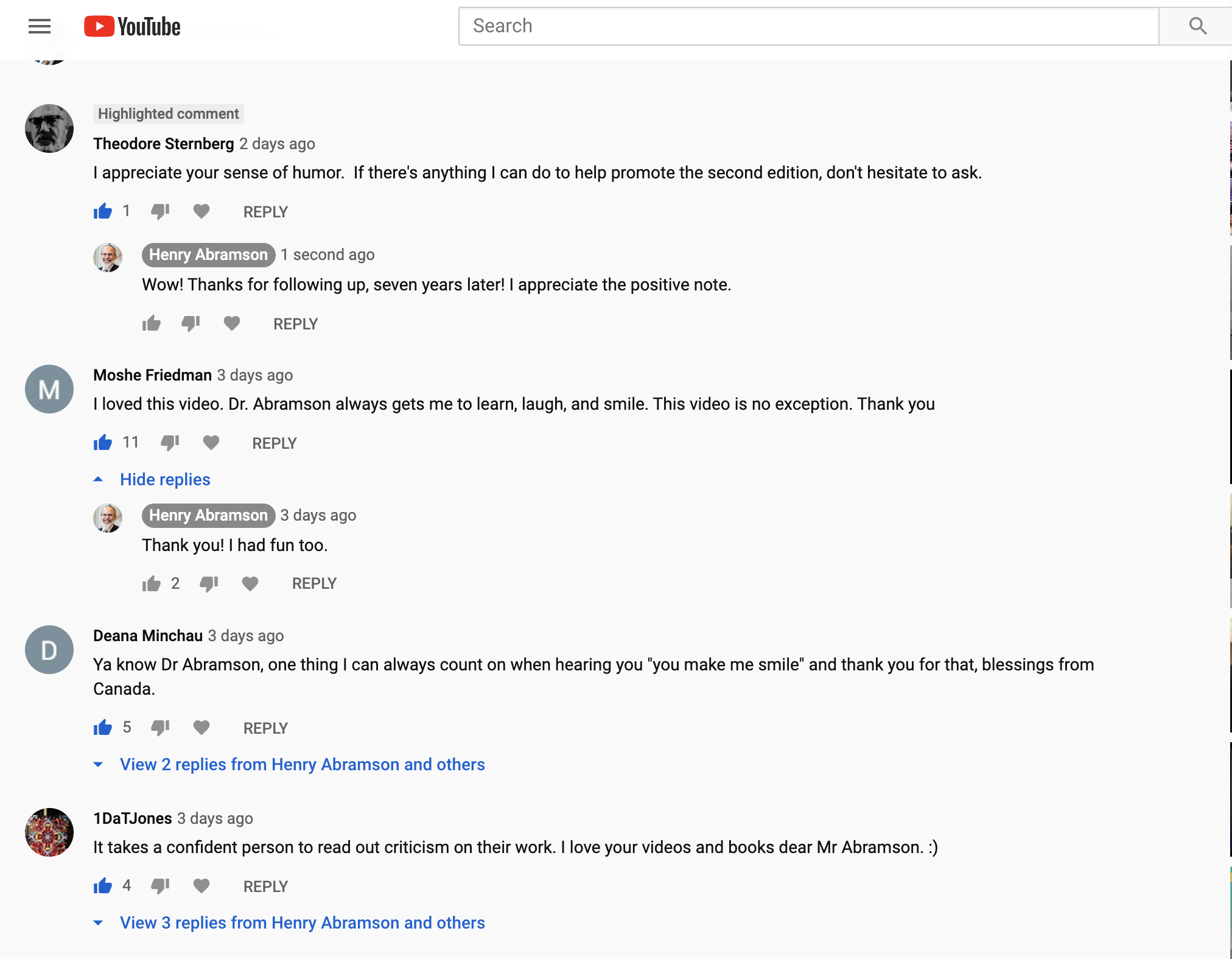
Task: Heart Deana Minchau's comment
Action: pyautogui.click(x=201, y=727)
